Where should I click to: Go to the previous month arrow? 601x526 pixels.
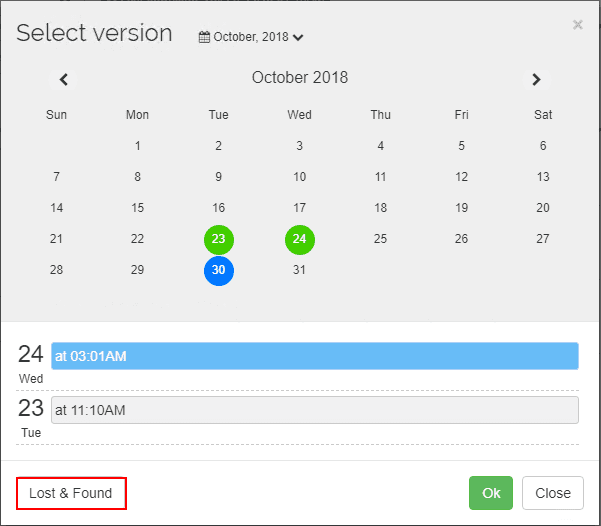pos(64,79)
